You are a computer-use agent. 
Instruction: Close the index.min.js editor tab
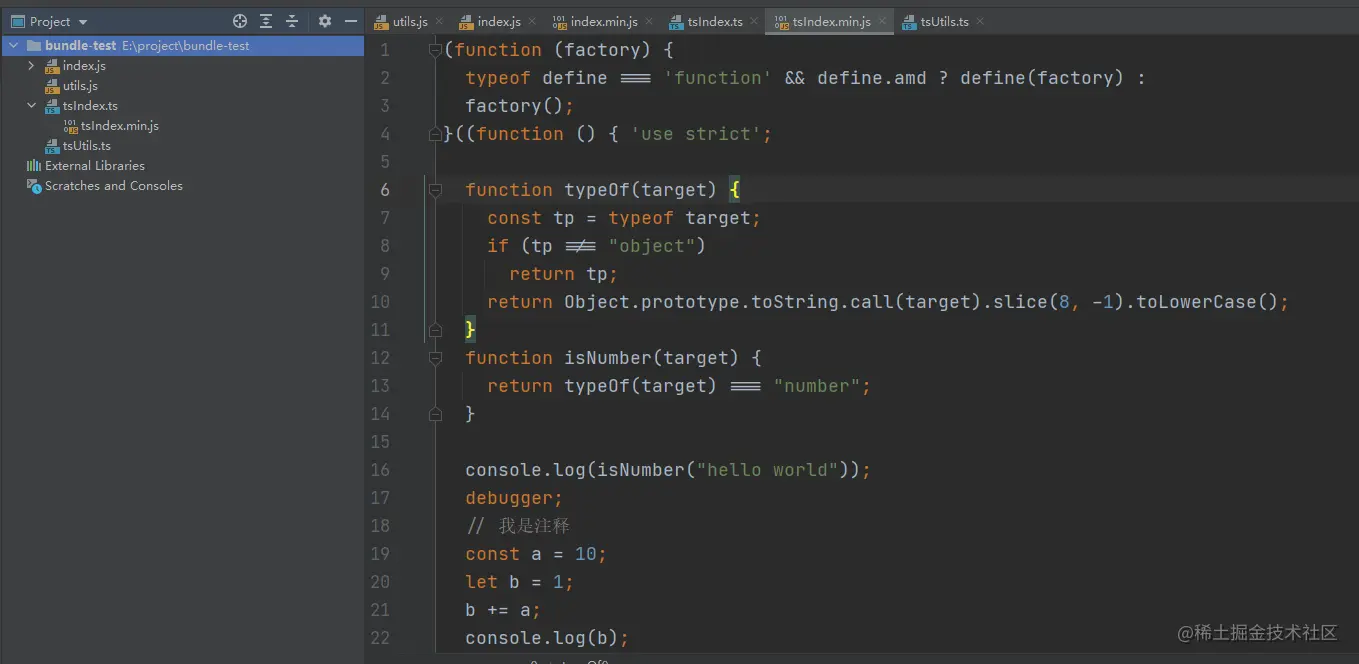tap(648, 22)
